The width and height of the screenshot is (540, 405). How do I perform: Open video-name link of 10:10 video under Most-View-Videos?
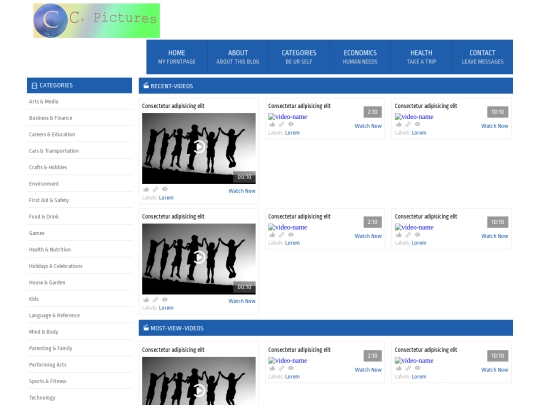tap(414, 361)
